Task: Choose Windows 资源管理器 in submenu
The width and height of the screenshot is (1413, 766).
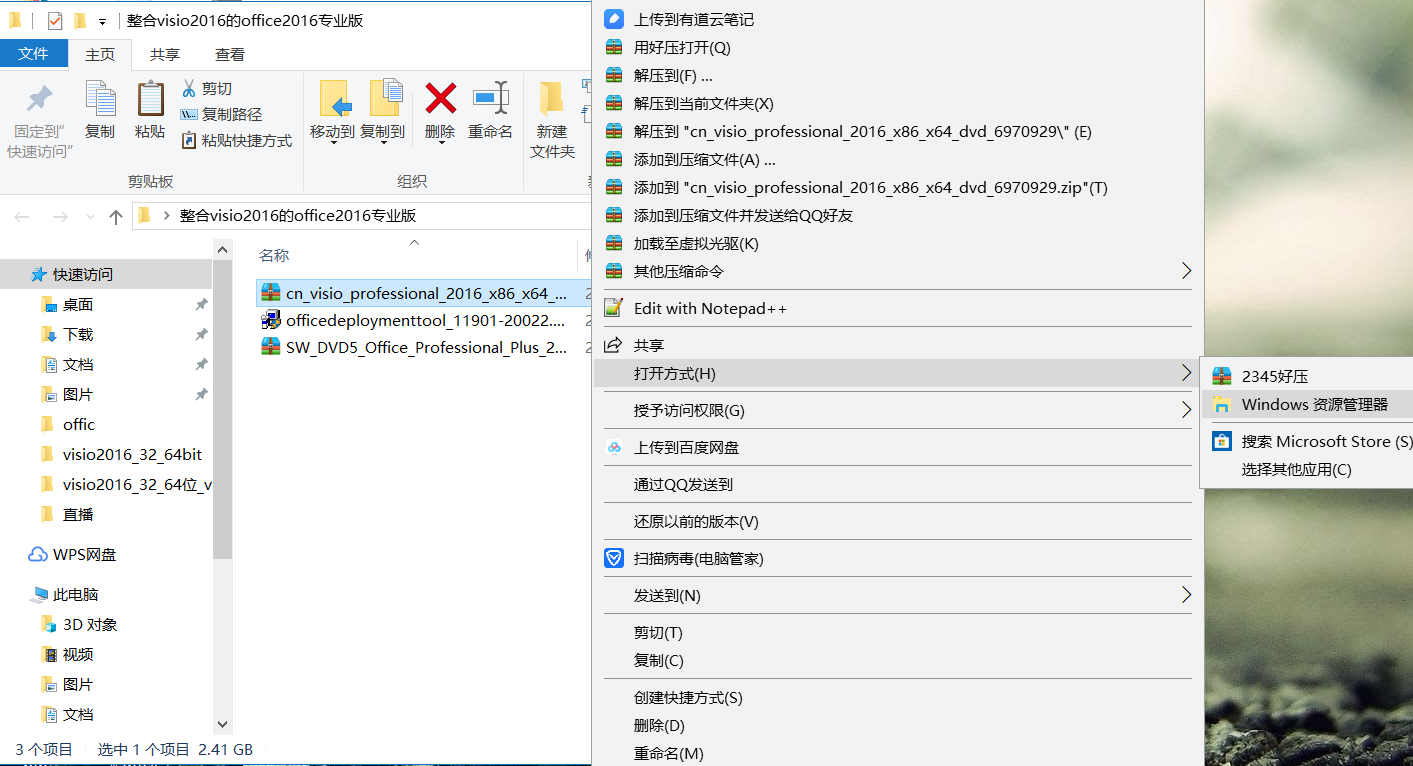Action: [1307, 404]
